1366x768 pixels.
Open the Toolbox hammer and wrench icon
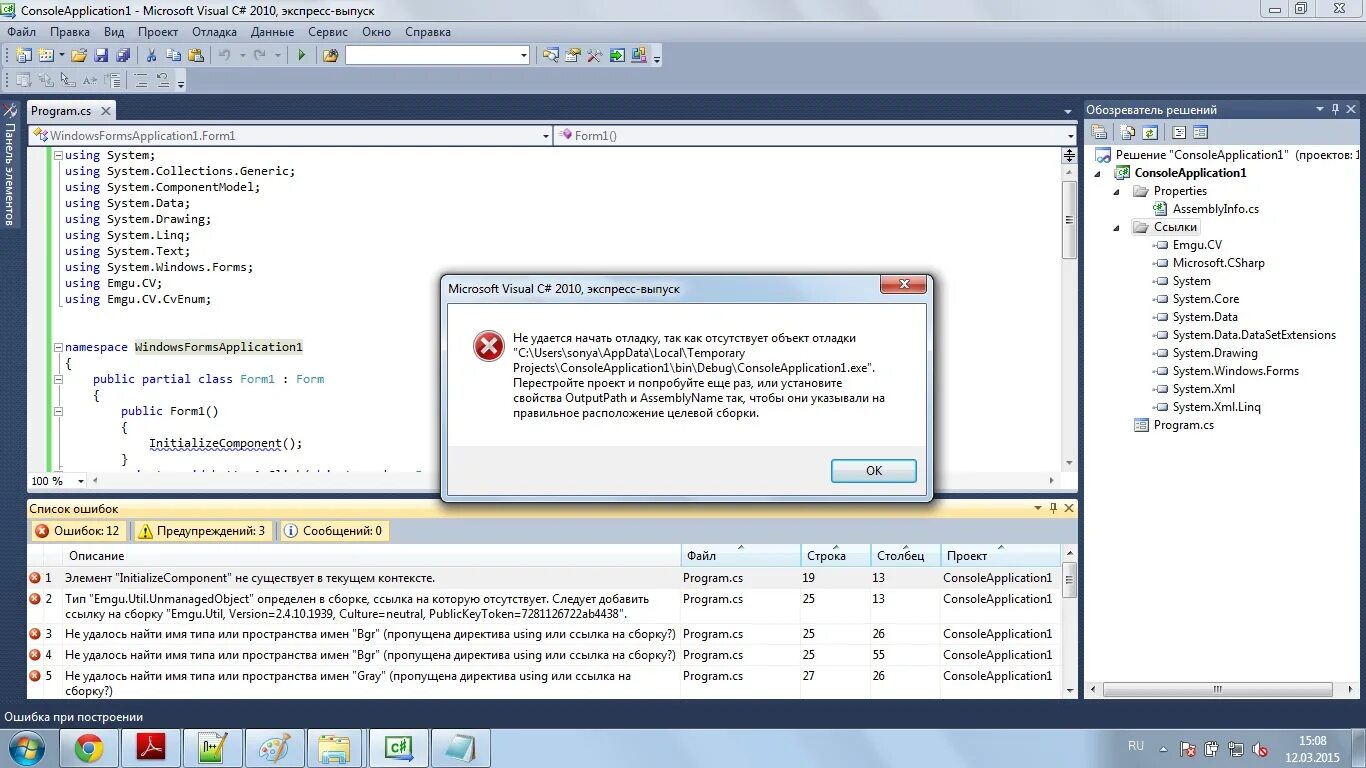[594, 55]
